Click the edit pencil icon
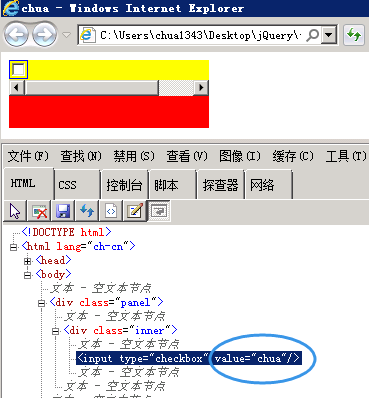 click(135, 211)
